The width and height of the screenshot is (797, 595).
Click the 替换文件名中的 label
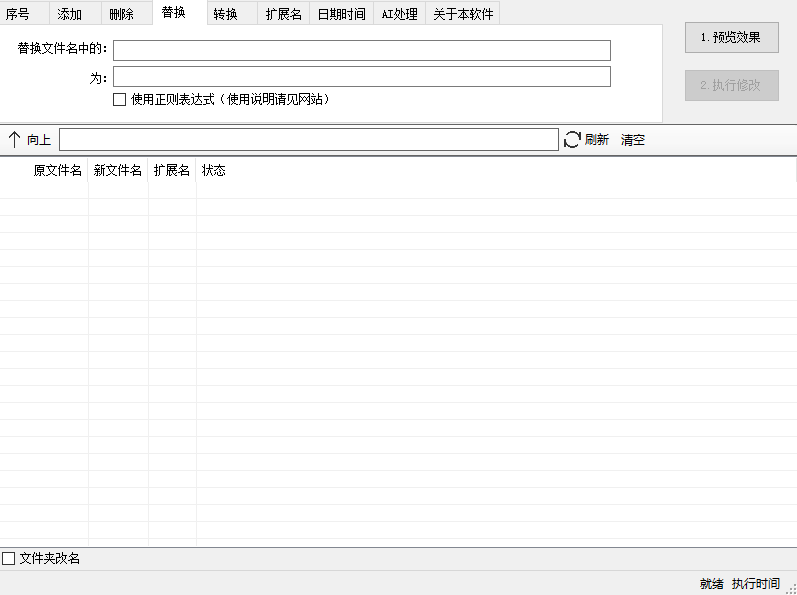coord(62,49)
